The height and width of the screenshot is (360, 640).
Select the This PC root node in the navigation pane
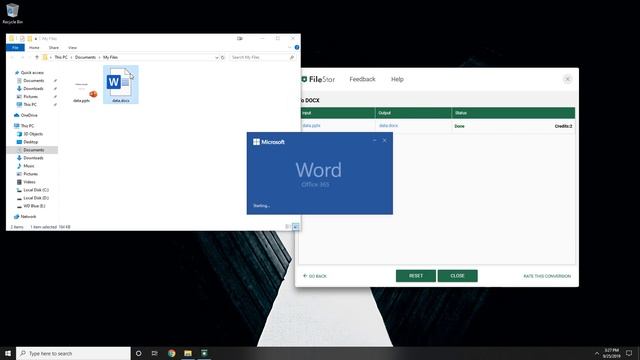click(x=27, y=126)
